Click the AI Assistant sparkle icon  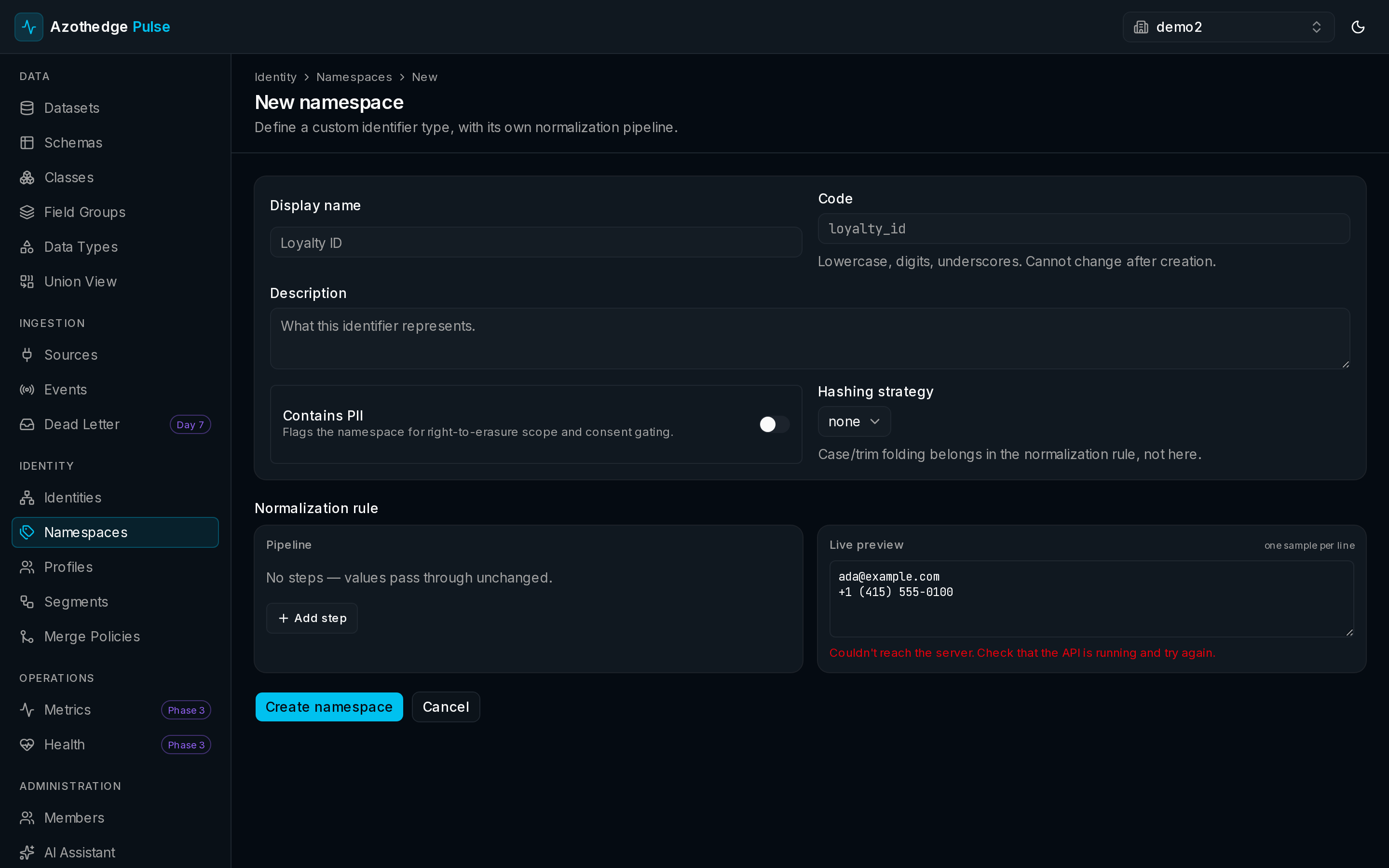coord(27,853)
